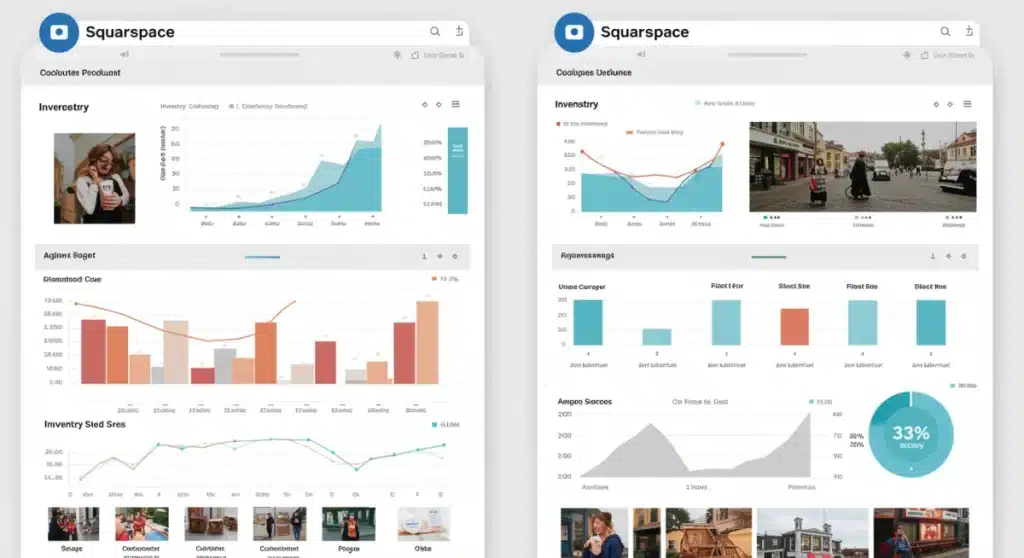The width and height of the screenshot is (1024, 558).
Task: Click the teal progress indicator in the Rejunesaangs bar
Action: coord(769,257)
